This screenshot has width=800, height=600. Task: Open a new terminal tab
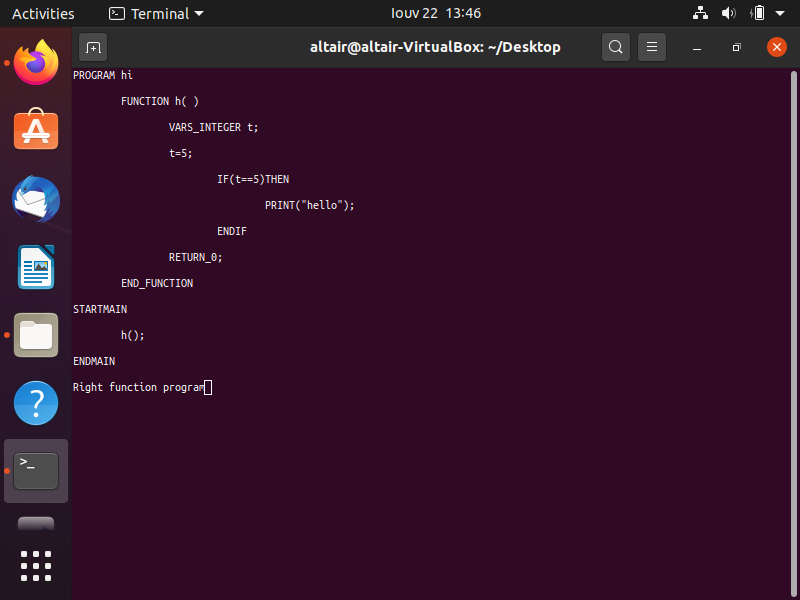[93, 47]
